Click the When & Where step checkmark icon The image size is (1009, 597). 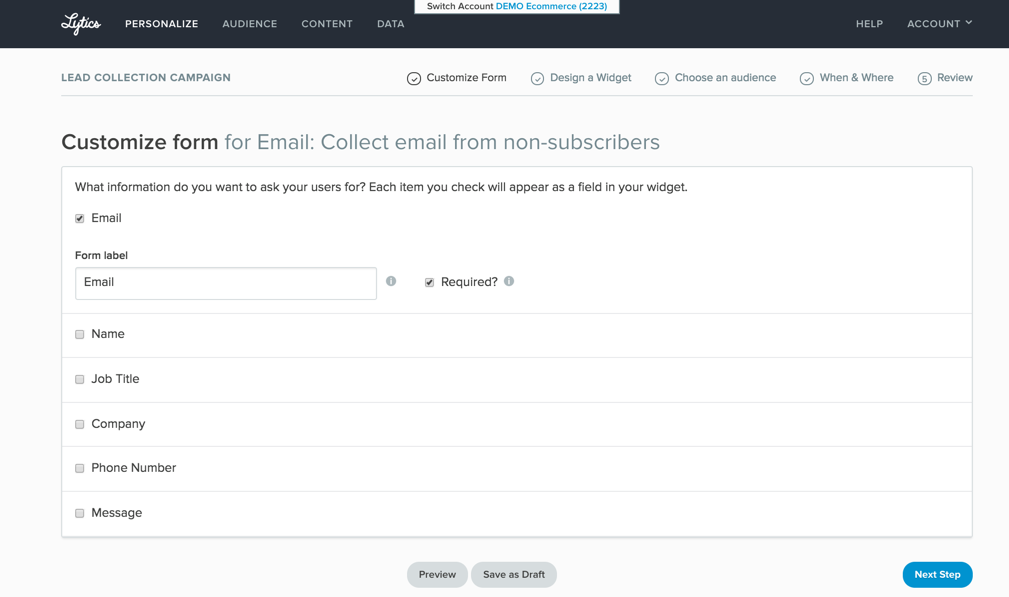click(806, 78)
